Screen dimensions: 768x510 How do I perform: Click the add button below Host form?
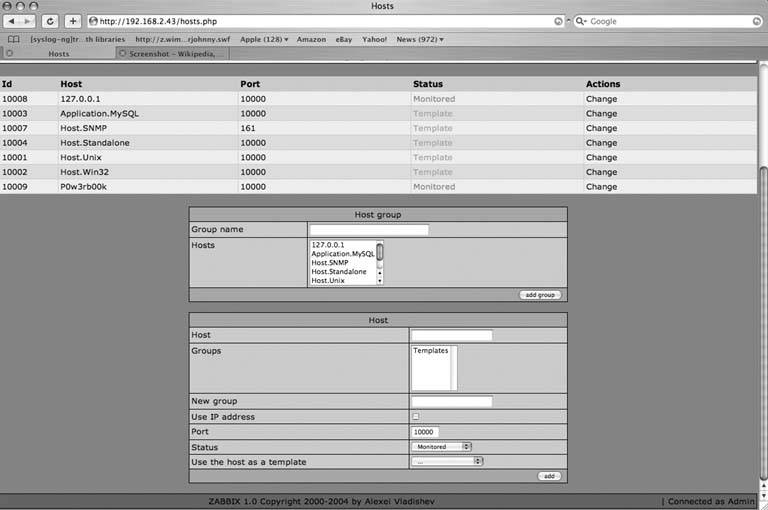549,476
